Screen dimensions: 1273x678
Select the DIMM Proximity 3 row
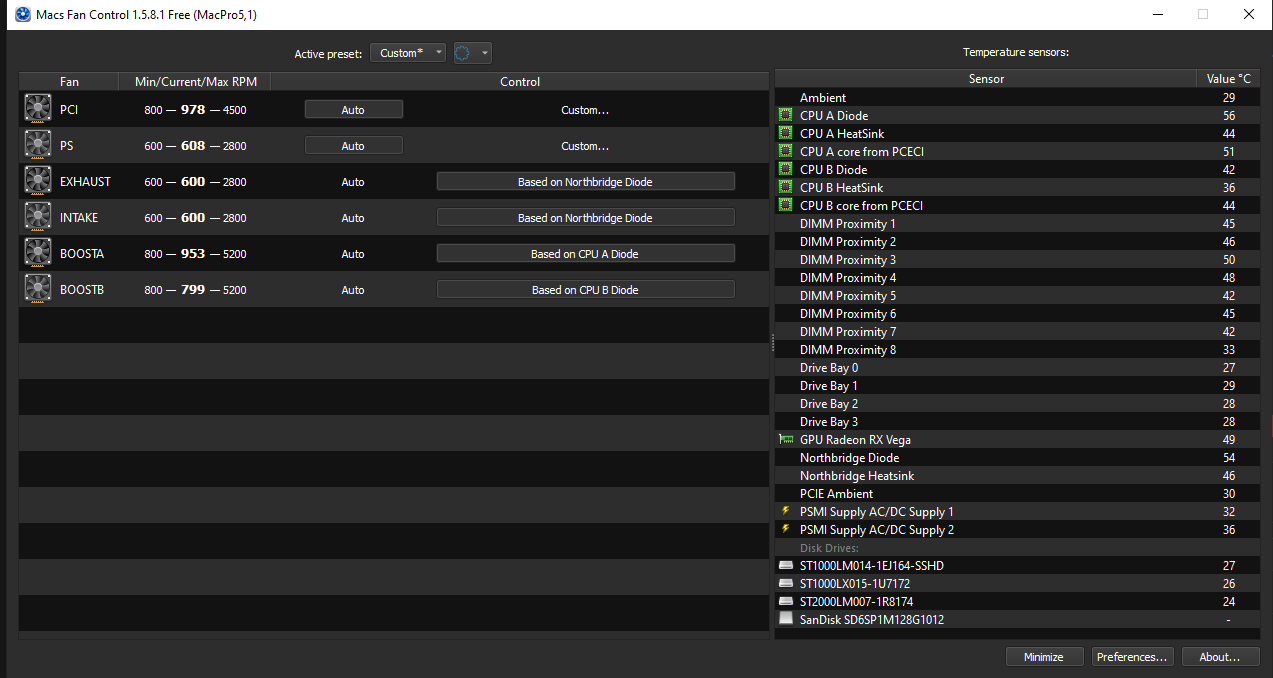tap(1018, 260)
